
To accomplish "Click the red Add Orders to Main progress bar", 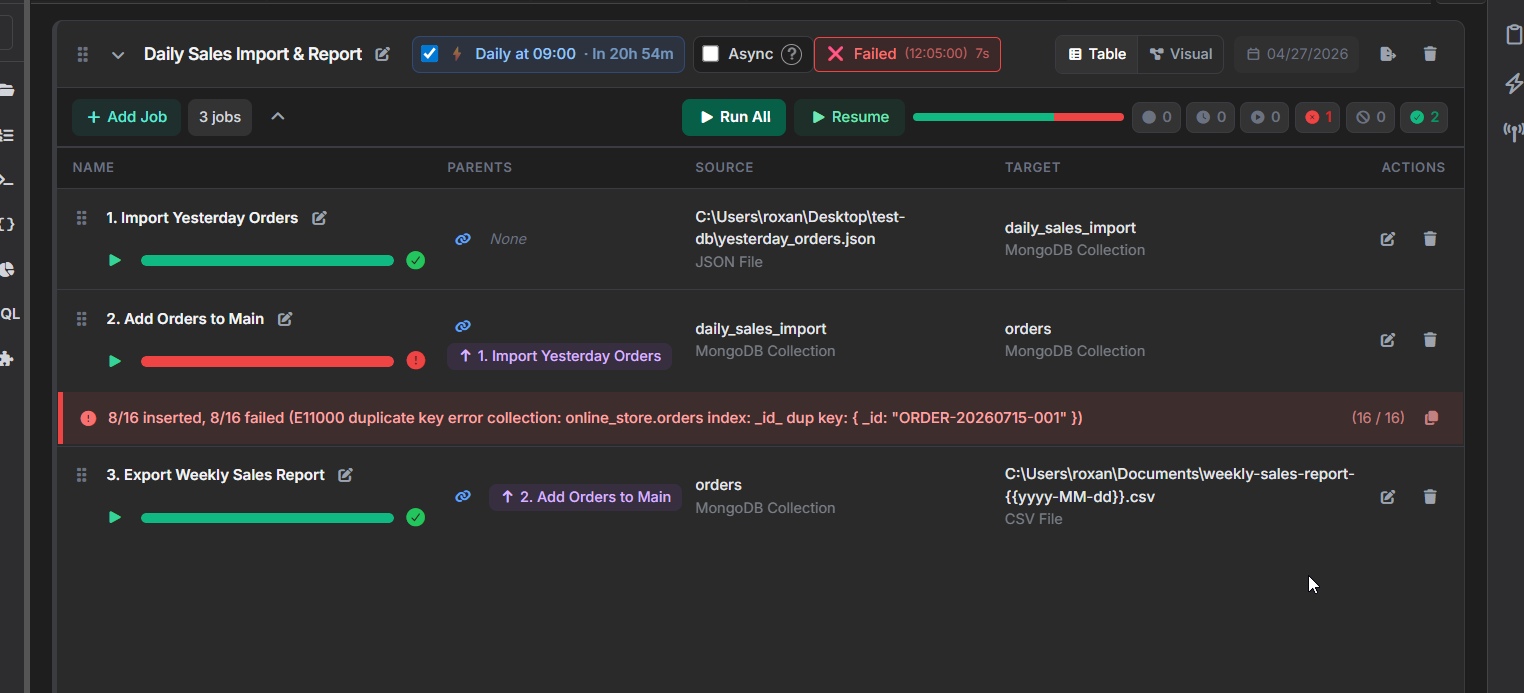I will point(267,361).
